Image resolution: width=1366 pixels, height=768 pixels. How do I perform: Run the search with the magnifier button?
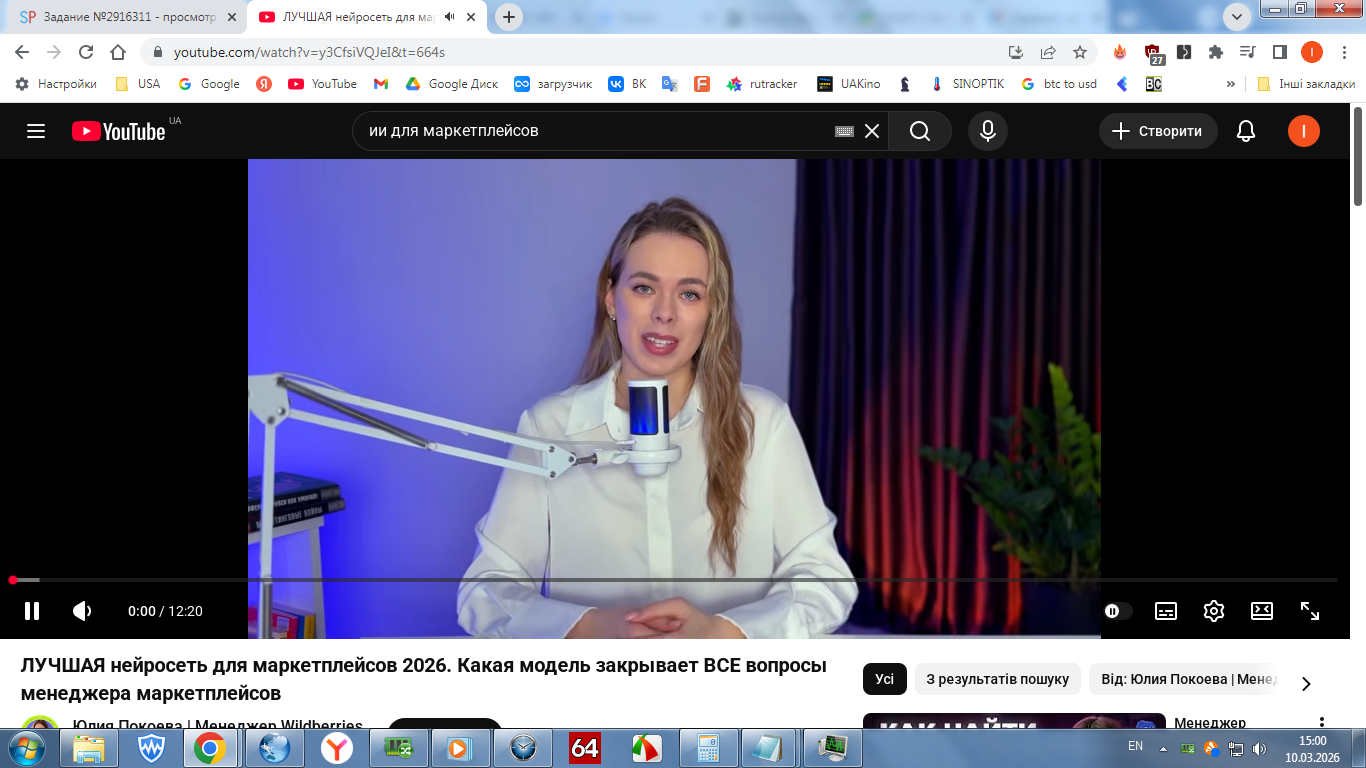[x=920, y=131]
